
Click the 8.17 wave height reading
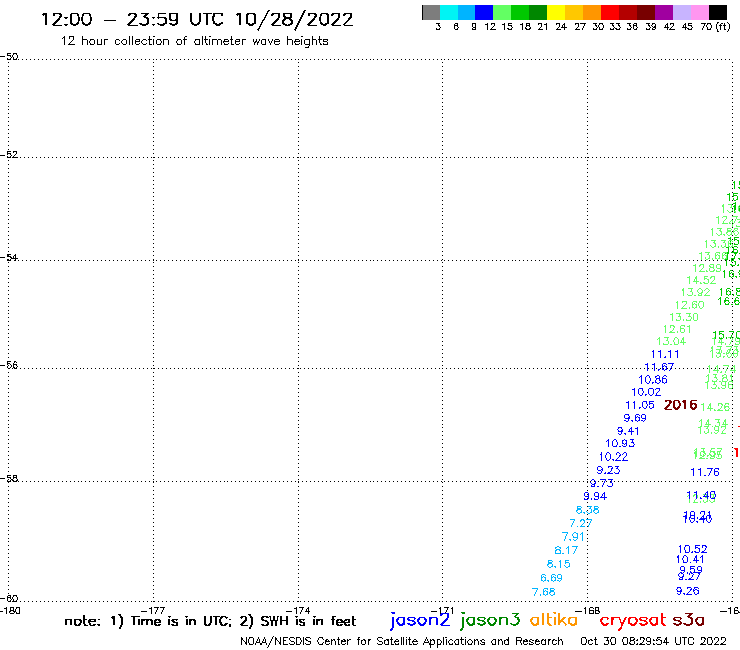tap(566, 550)
